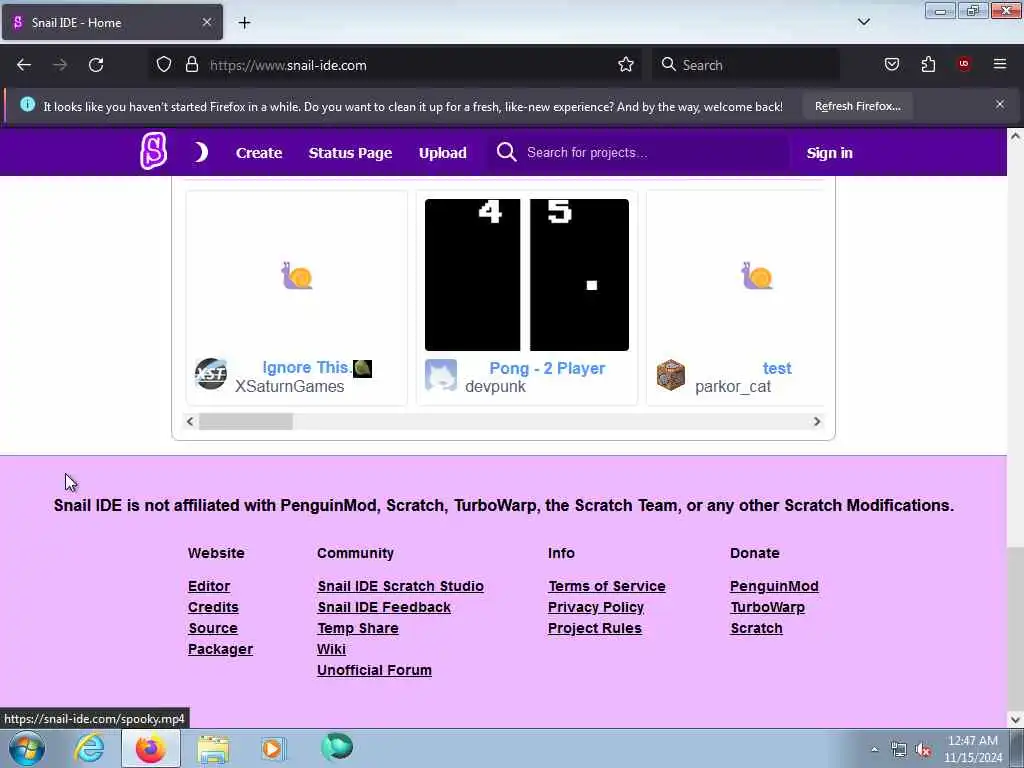Open the Privacy Policy link

coord(596,607)
